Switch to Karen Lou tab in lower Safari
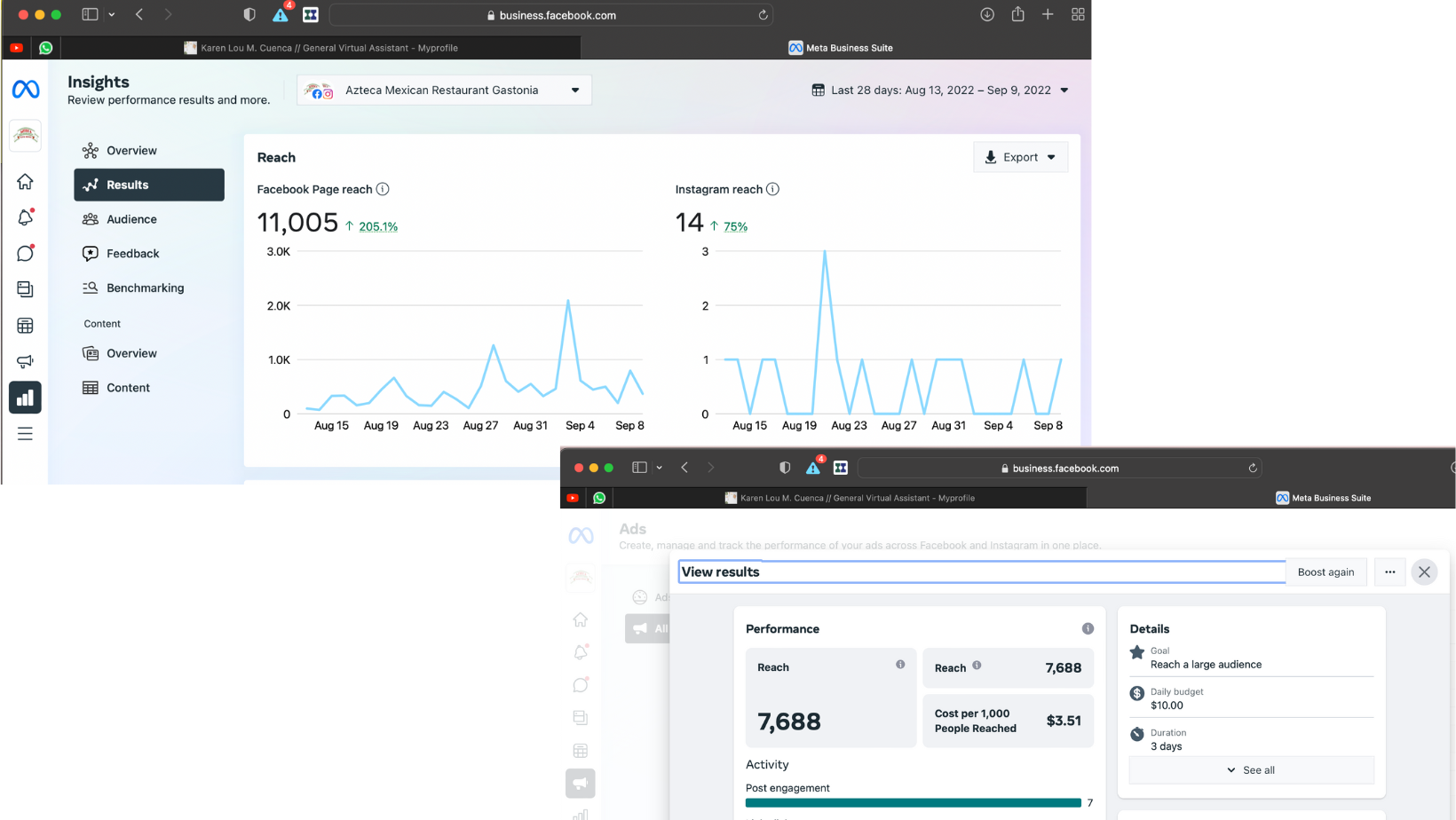This screenshot has height=820, width=1456. tap(850, 498)
